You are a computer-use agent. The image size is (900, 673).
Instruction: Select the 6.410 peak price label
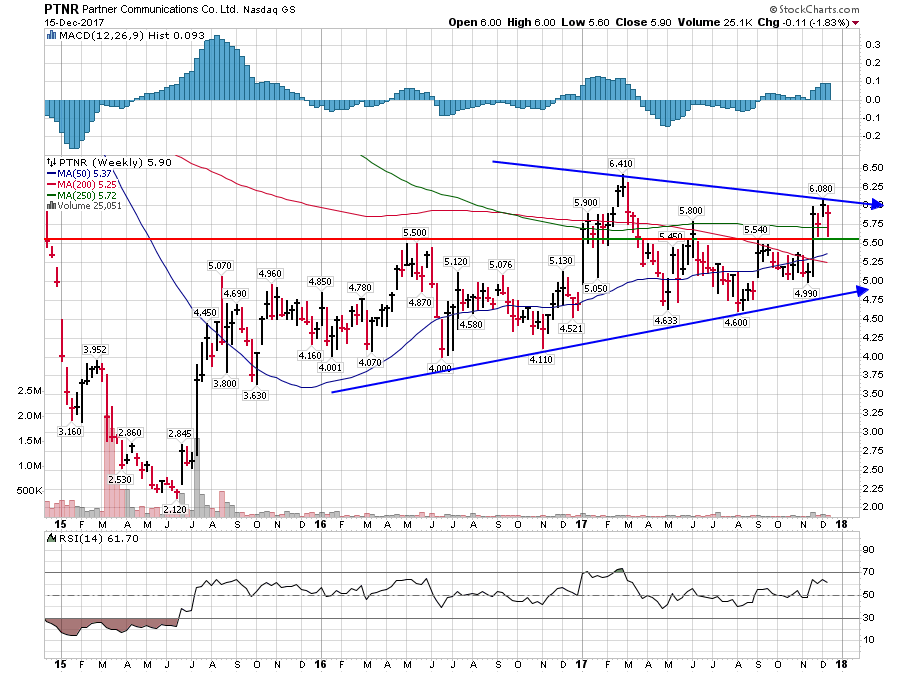click(x=623, y=162)
